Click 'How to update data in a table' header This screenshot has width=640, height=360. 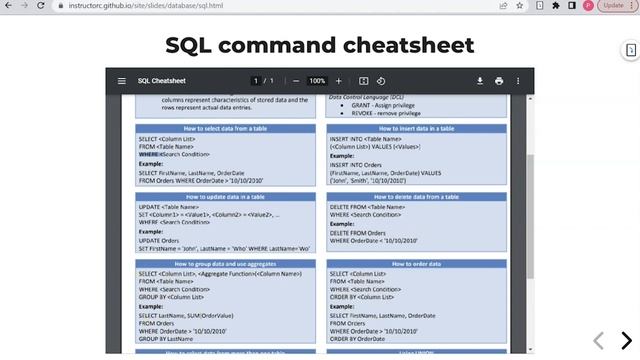(225, 197)
